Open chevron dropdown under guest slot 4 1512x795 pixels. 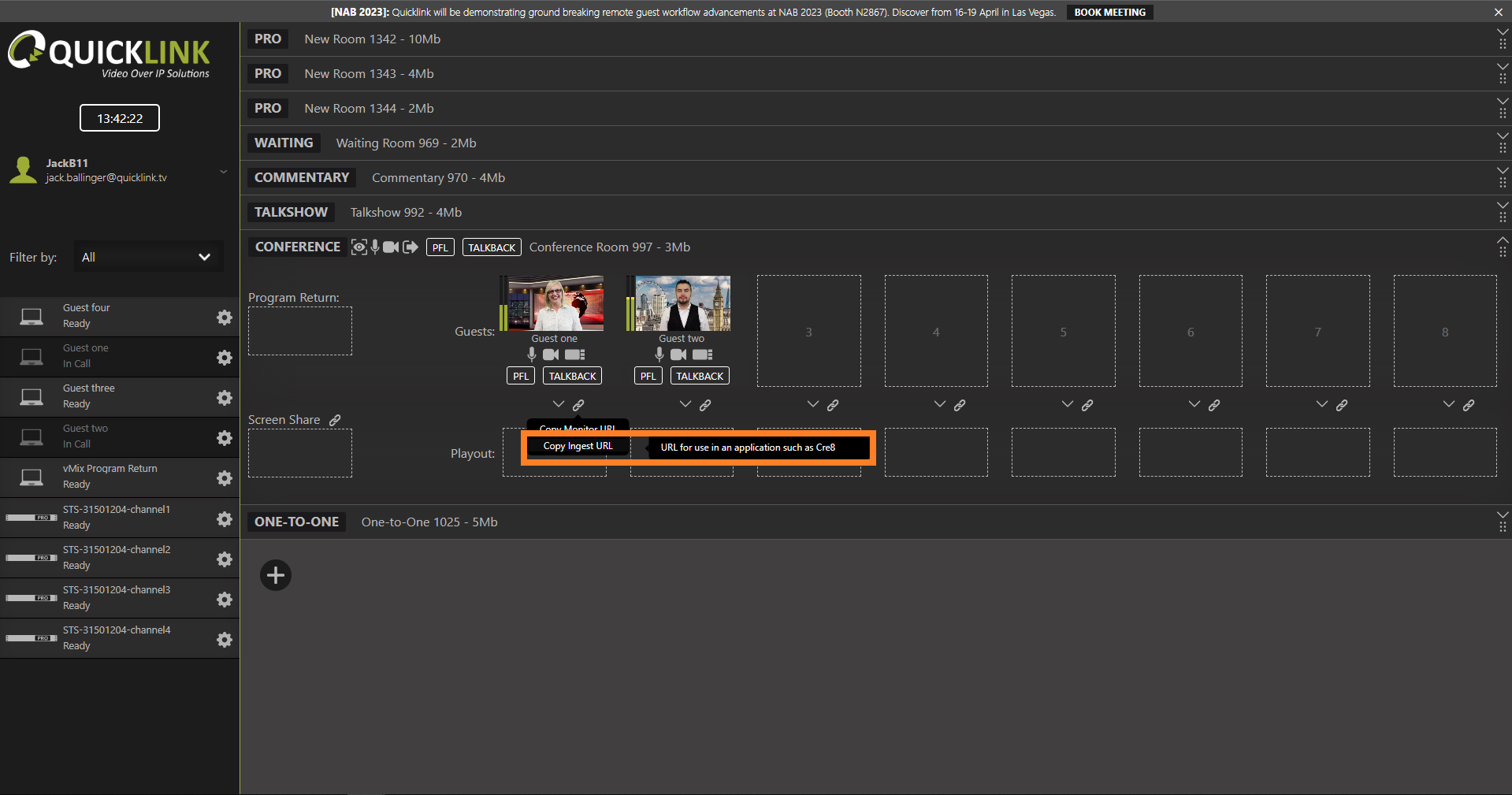940,404
